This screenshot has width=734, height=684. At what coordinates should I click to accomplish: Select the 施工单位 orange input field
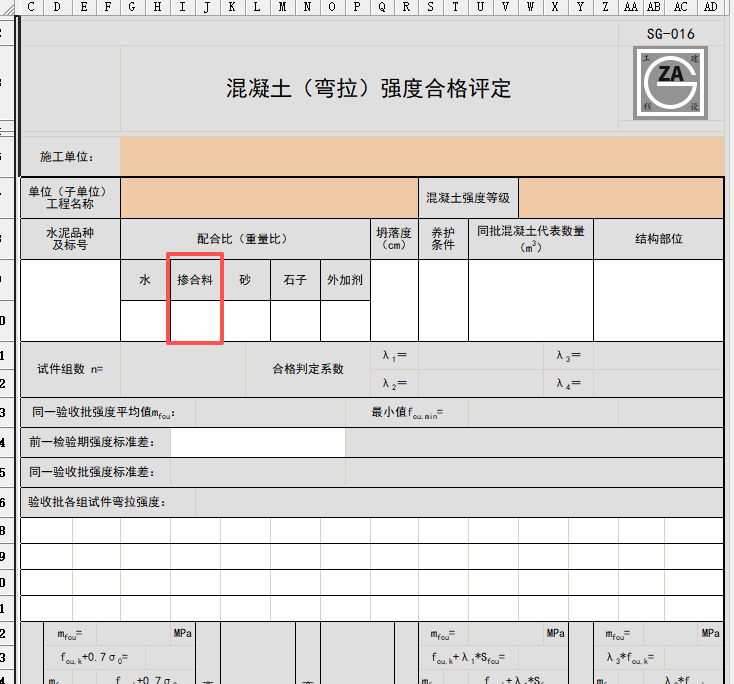422,156
